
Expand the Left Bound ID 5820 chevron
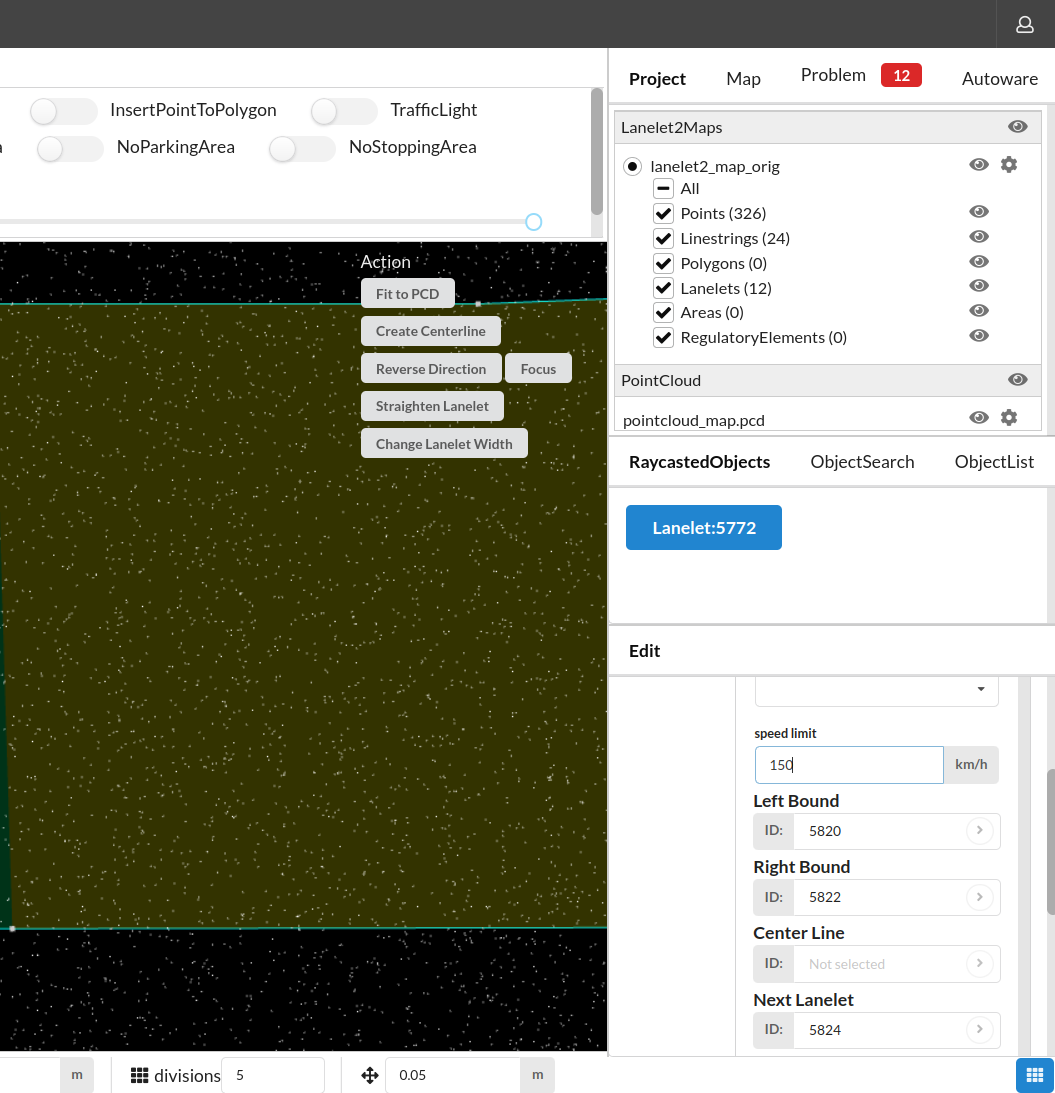pos(979,831)
